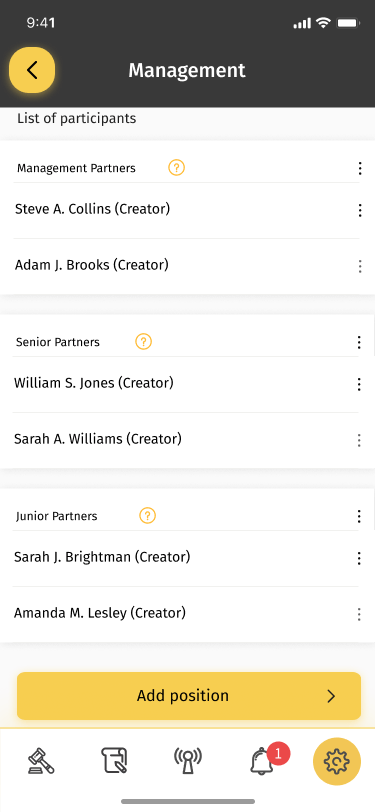Open the document edit tab icon

[114, 761]
